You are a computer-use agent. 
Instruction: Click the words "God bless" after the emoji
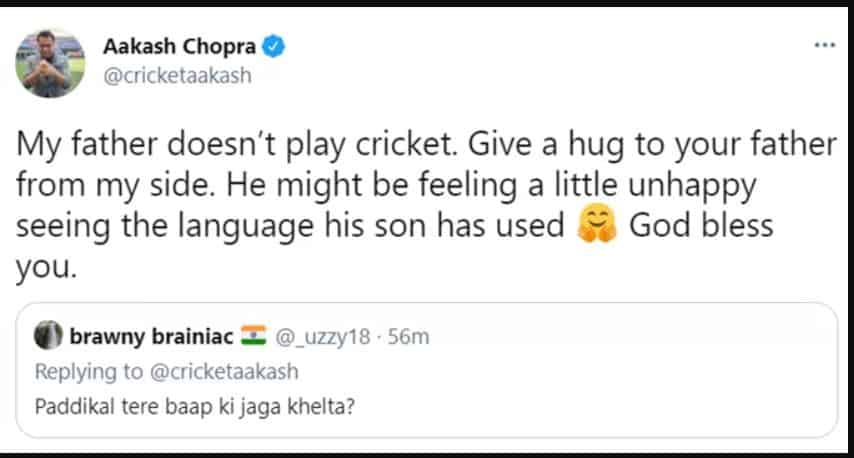click(x=701, y=227)
